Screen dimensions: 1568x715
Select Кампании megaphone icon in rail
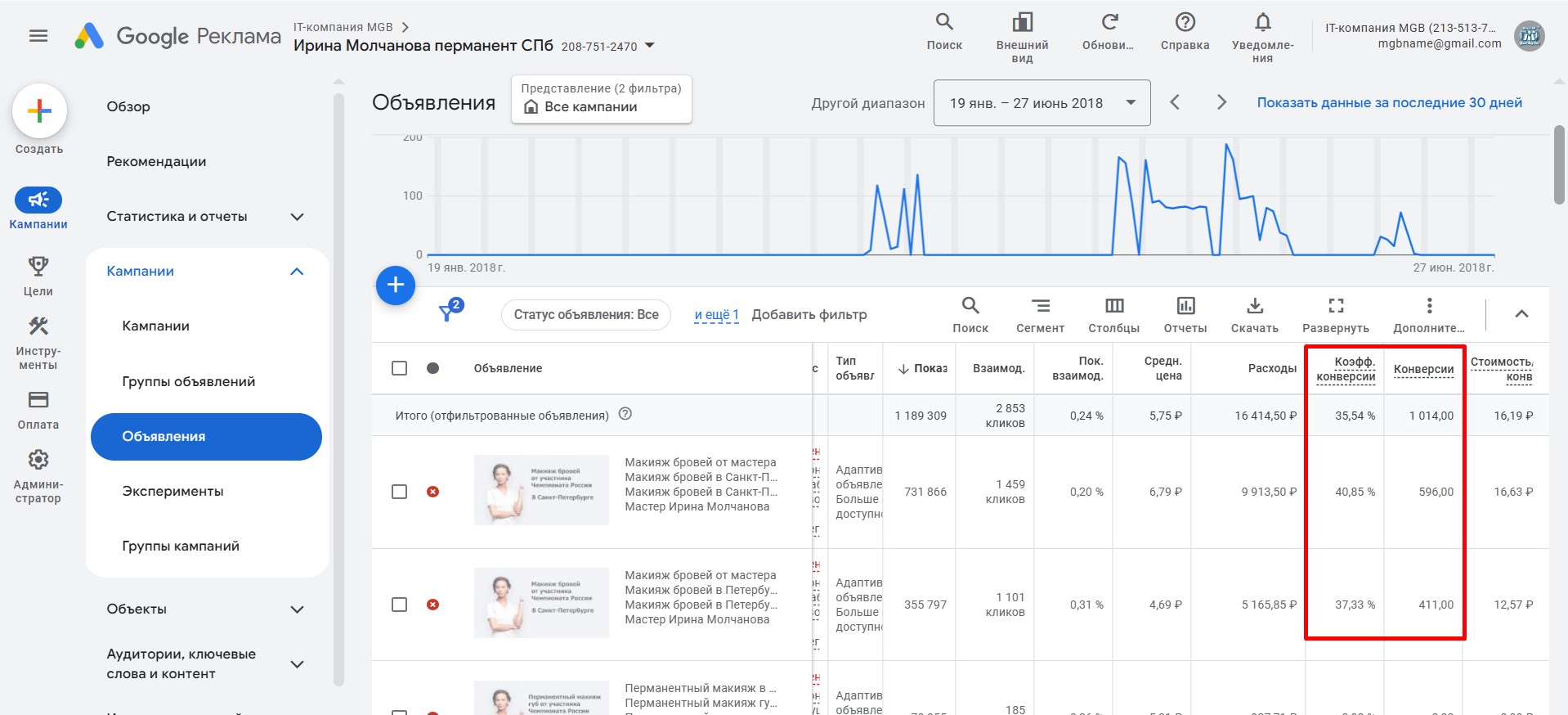tap(38, 200)
